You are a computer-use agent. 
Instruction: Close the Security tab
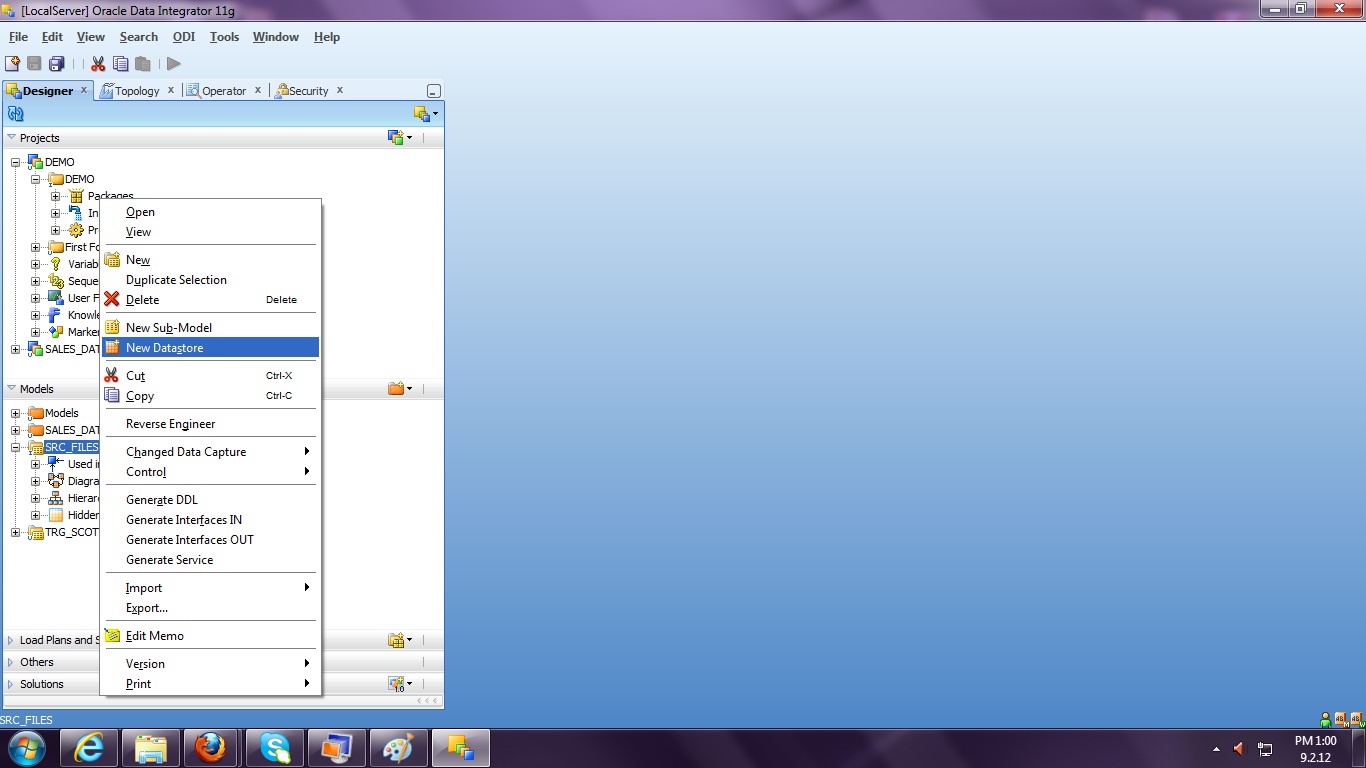340,90
